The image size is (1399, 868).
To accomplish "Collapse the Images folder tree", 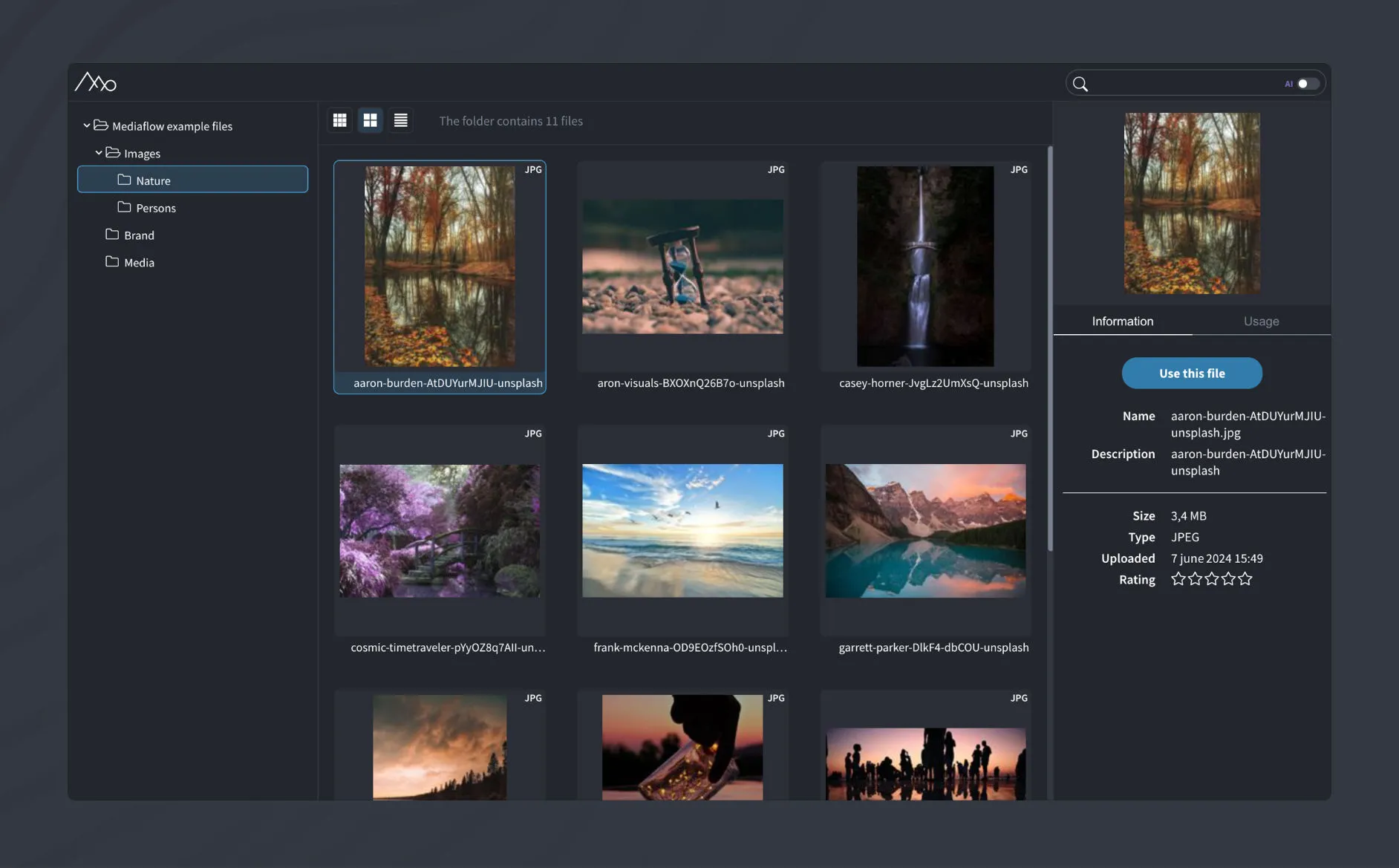I will point(99,153).
